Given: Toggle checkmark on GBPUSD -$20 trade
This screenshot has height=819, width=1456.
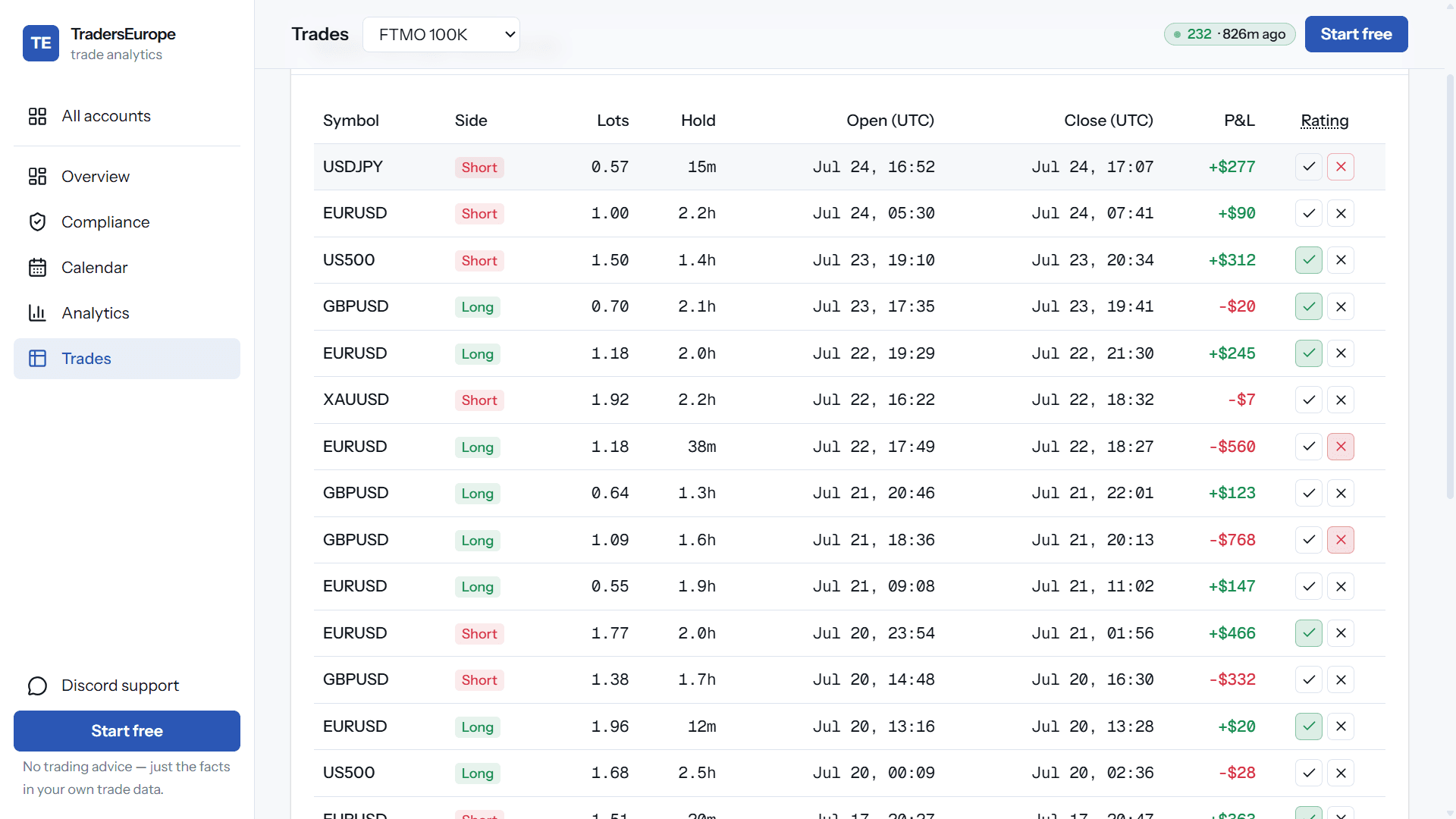Looking at the screenshot, I should pos(1309,306).
